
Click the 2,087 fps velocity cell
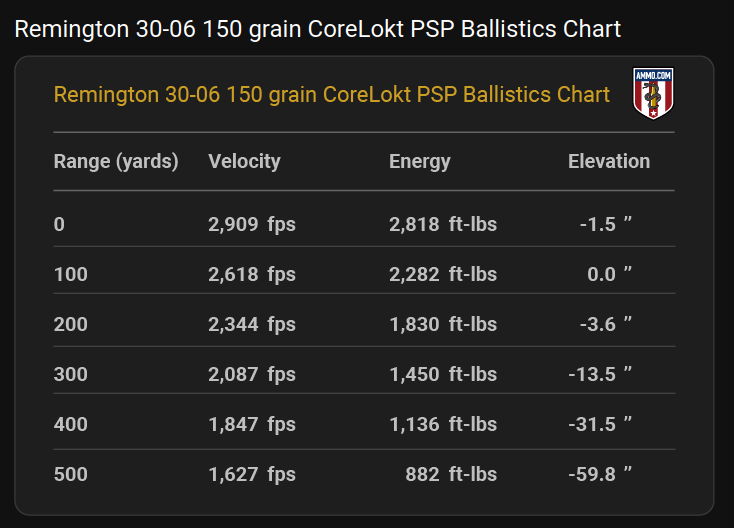252,374
